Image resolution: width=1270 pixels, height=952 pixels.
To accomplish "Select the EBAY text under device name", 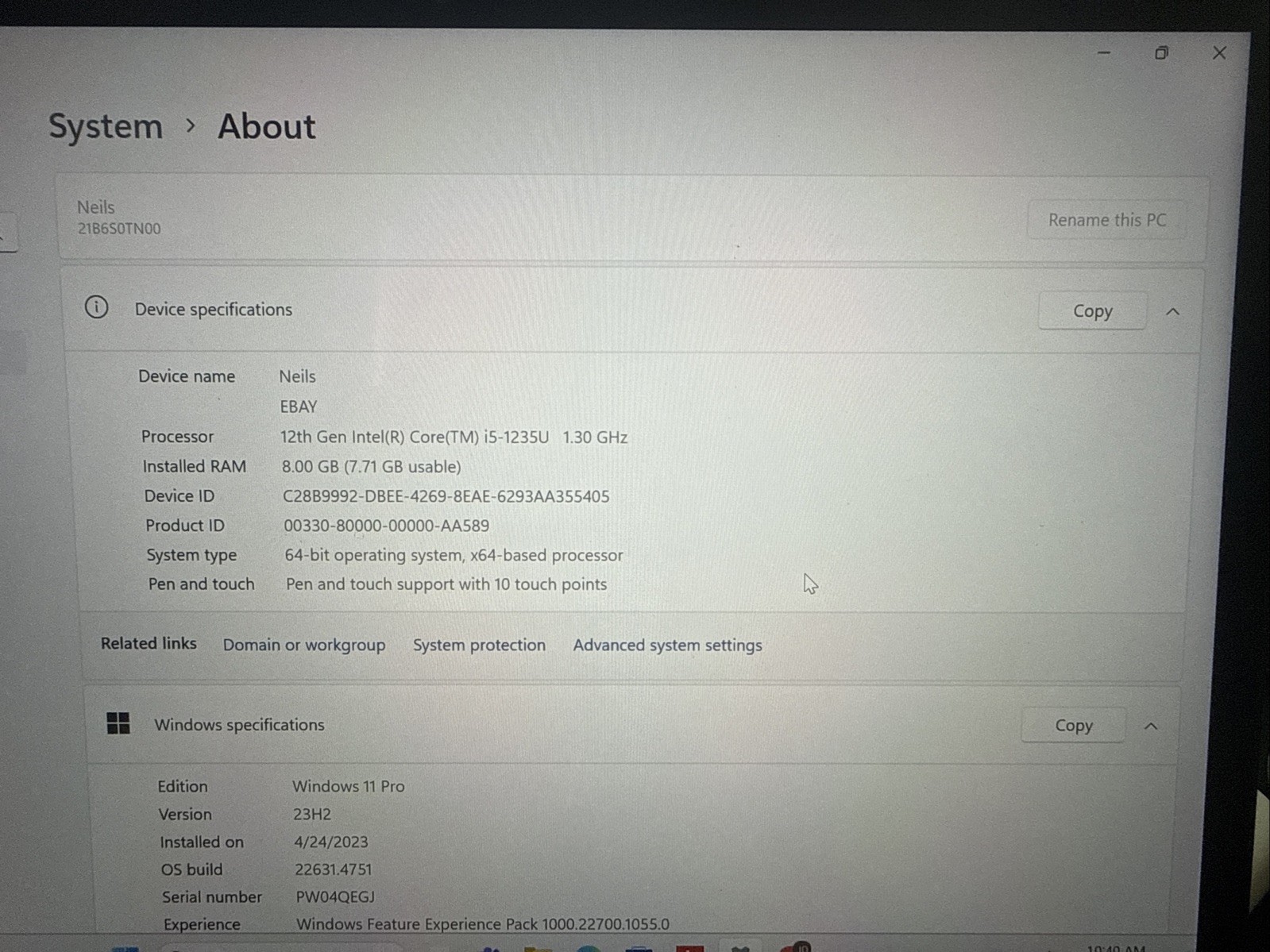I will coord(298,407).
